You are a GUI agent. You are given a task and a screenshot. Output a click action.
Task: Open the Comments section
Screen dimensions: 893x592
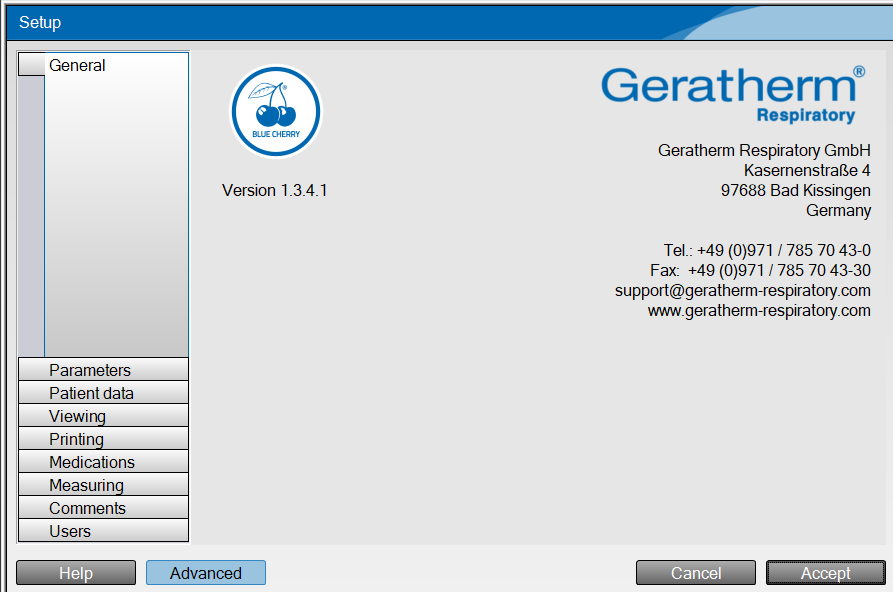tap(103, 508)
